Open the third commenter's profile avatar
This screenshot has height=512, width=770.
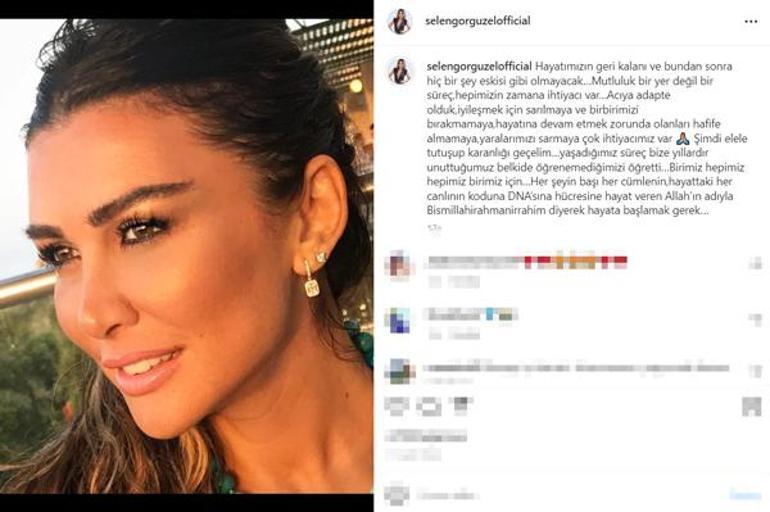400,372
